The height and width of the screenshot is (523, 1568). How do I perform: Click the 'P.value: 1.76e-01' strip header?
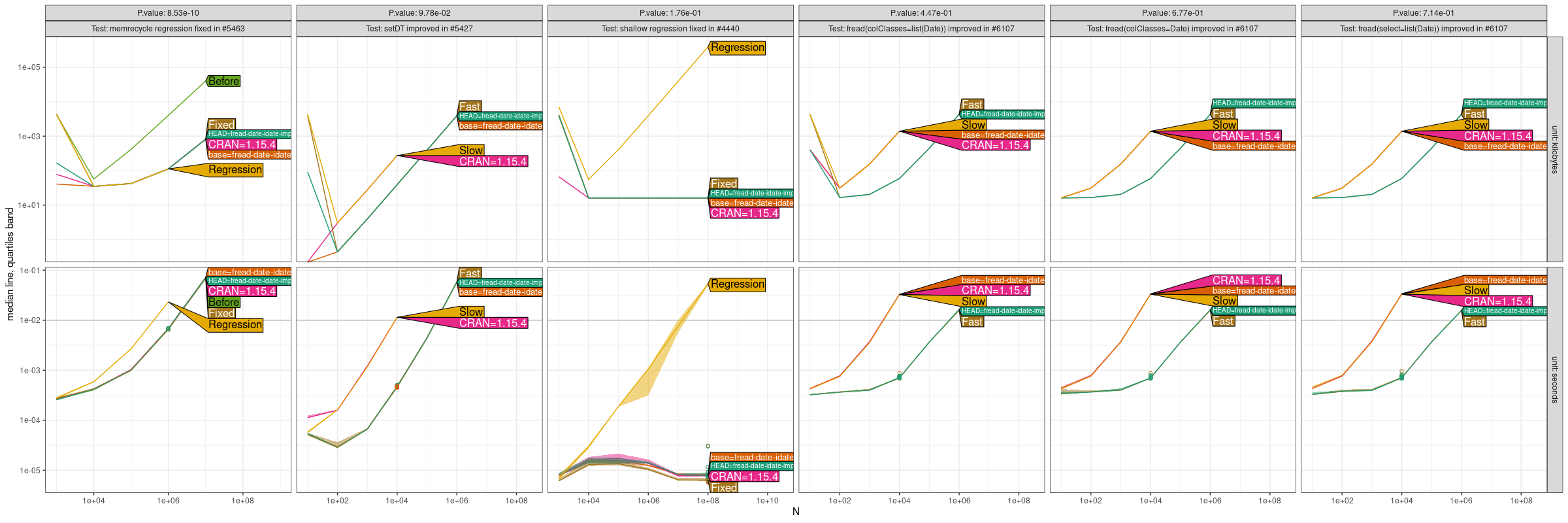coord(670,13)
